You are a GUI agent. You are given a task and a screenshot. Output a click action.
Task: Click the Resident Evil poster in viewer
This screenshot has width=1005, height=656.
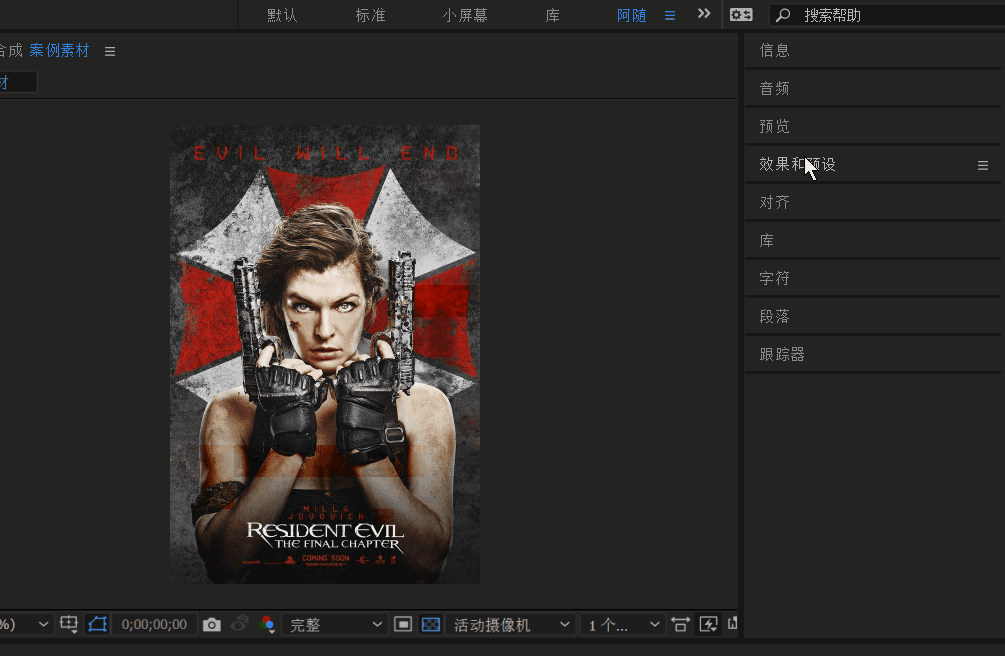pyautogui.click(x=325, y=354)
